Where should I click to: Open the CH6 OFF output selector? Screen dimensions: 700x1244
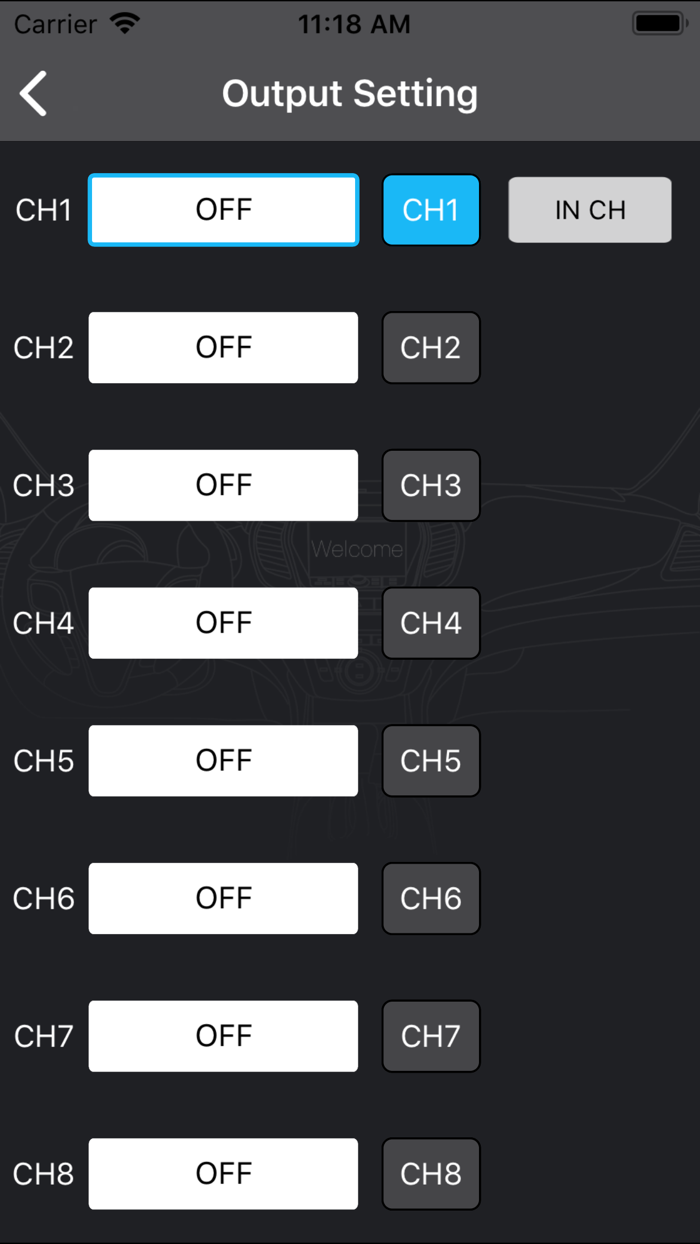[223, 899]
